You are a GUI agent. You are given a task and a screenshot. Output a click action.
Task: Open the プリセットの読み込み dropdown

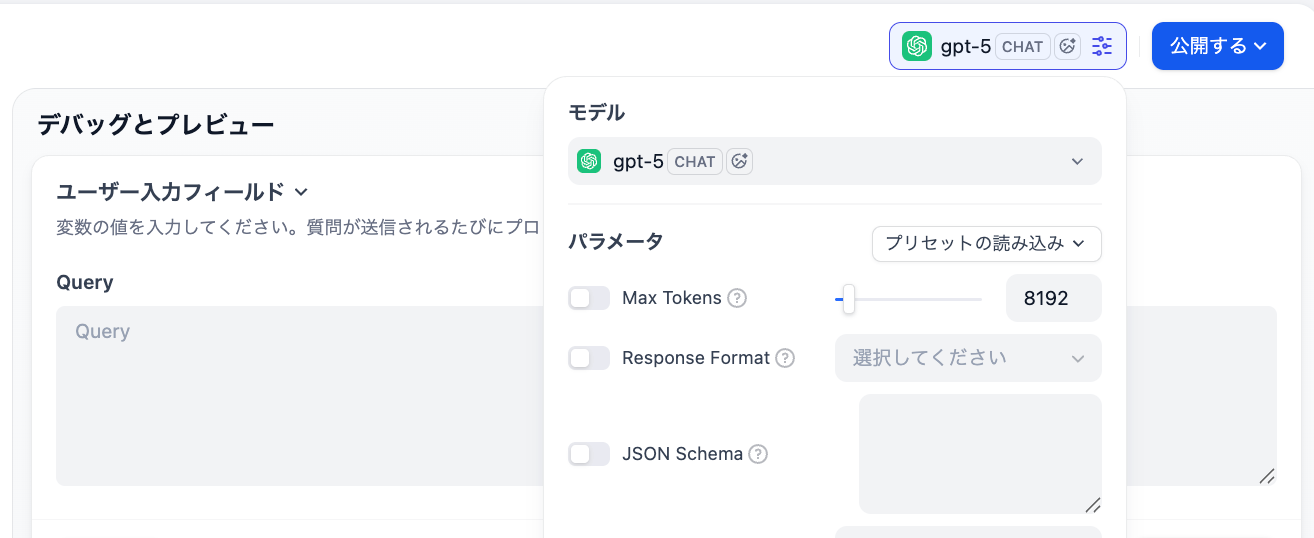(x=986, y=243)
